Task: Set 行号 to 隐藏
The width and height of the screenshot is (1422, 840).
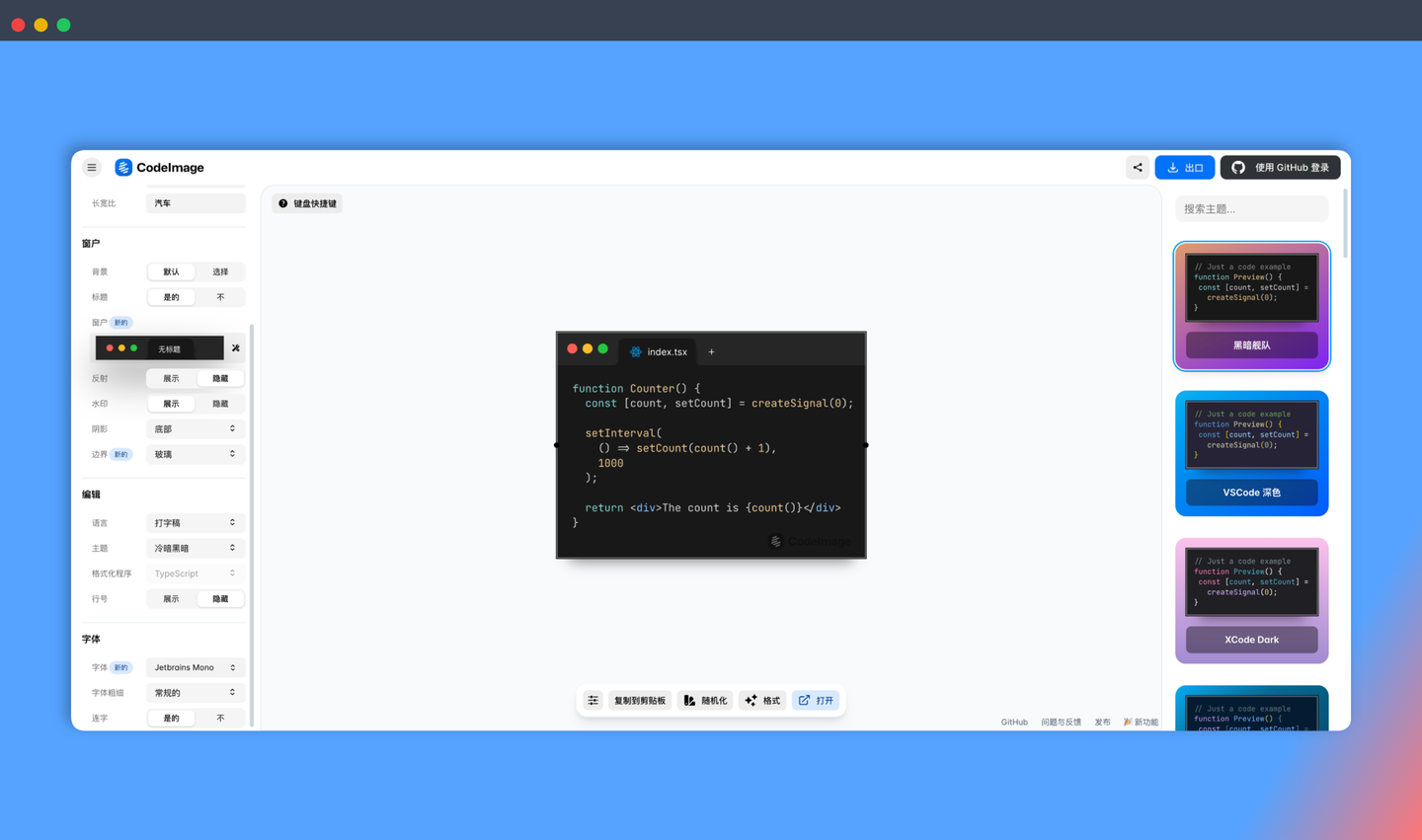Action: 220,599
